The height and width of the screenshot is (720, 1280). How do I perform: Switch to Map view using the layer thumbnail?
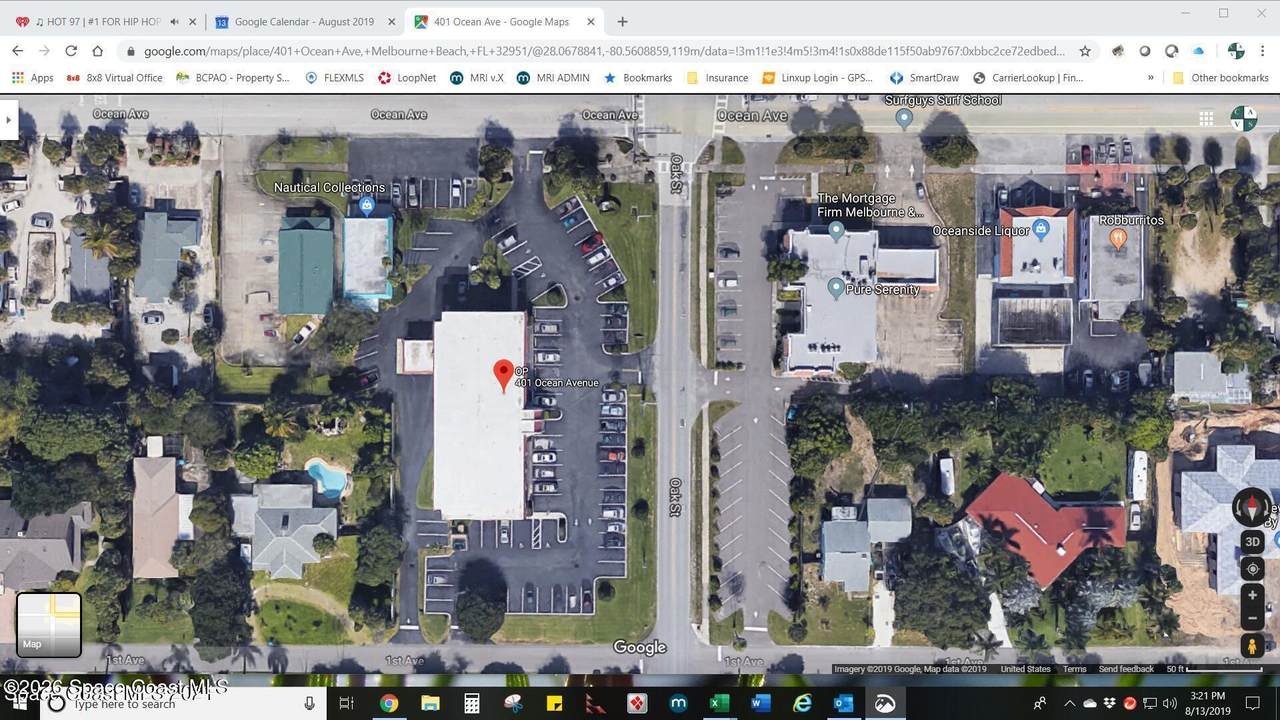click(49, 625)
